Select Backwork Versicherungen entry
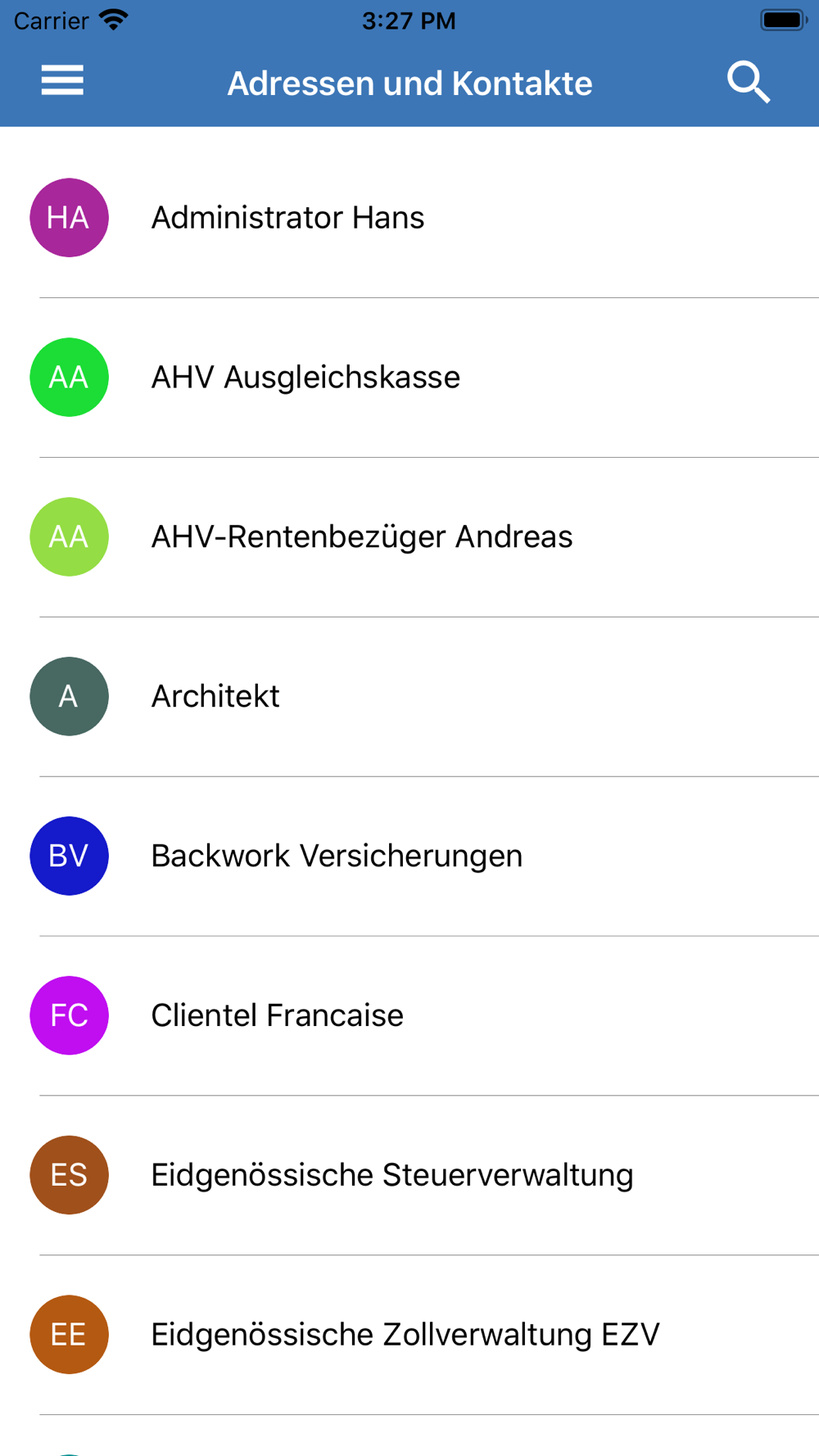Screen dimensions: 819x1456 (x=409, y=856)
